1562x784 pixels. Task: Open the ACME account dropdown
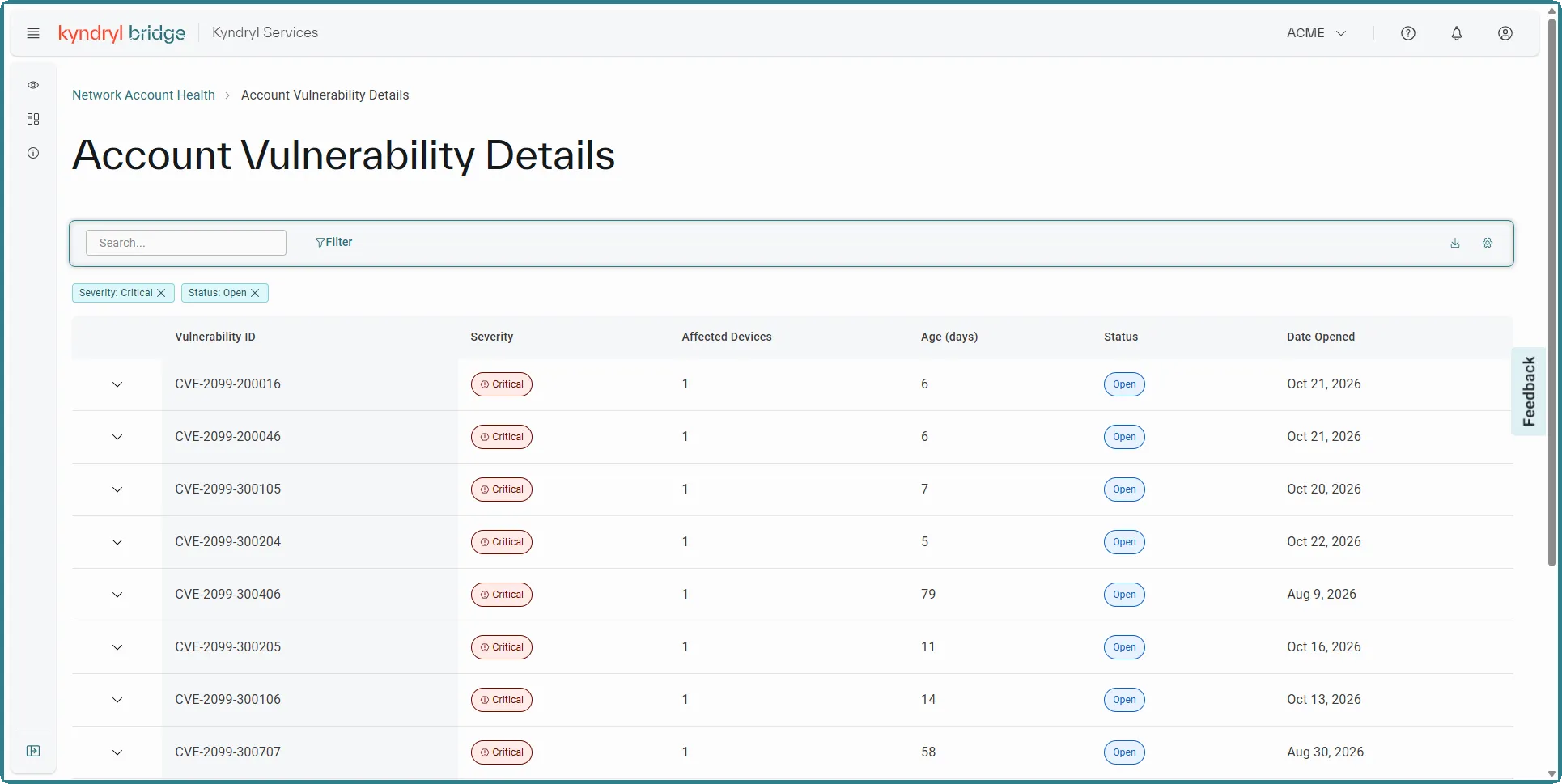(x=1317, y=33)
